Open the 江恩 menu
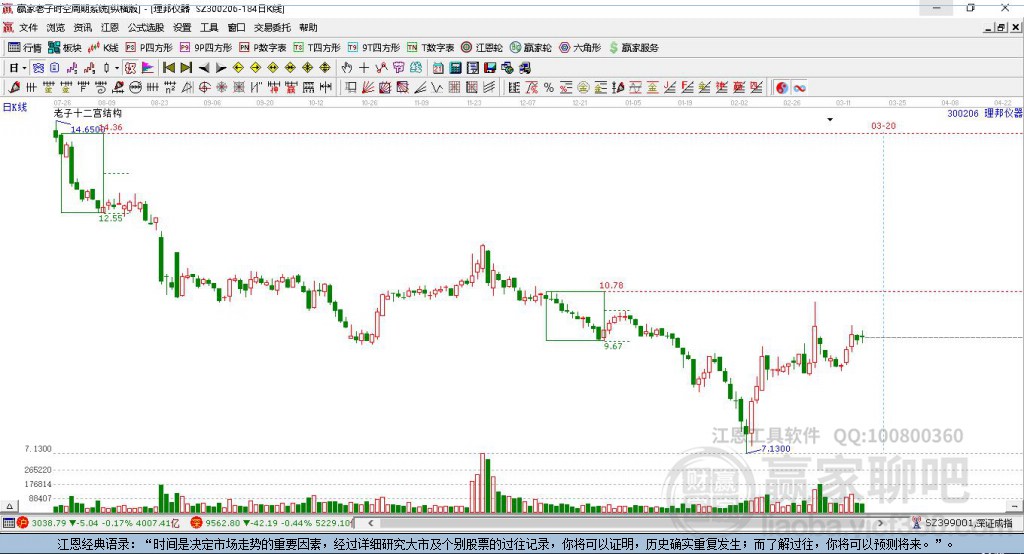Screen dimensions: 1024x554 click(110, 27)
